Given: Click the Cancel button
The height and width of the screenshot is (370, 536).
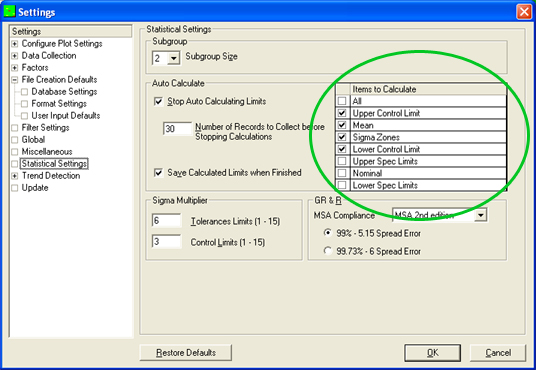Looking at the screenshot, I should tap(498, 353).
